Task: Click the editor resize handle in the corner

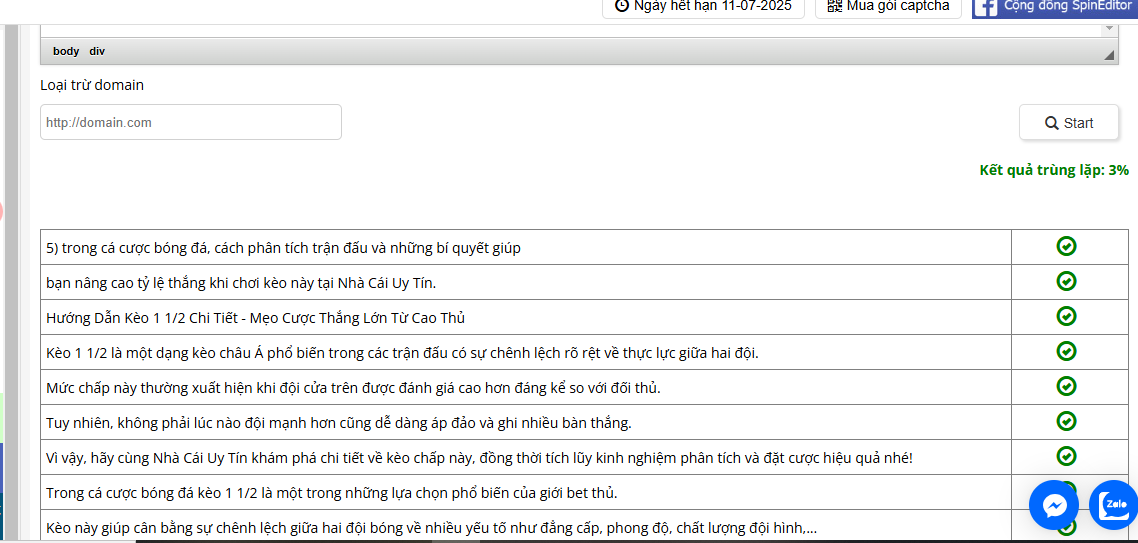Action: point(1109,55)
